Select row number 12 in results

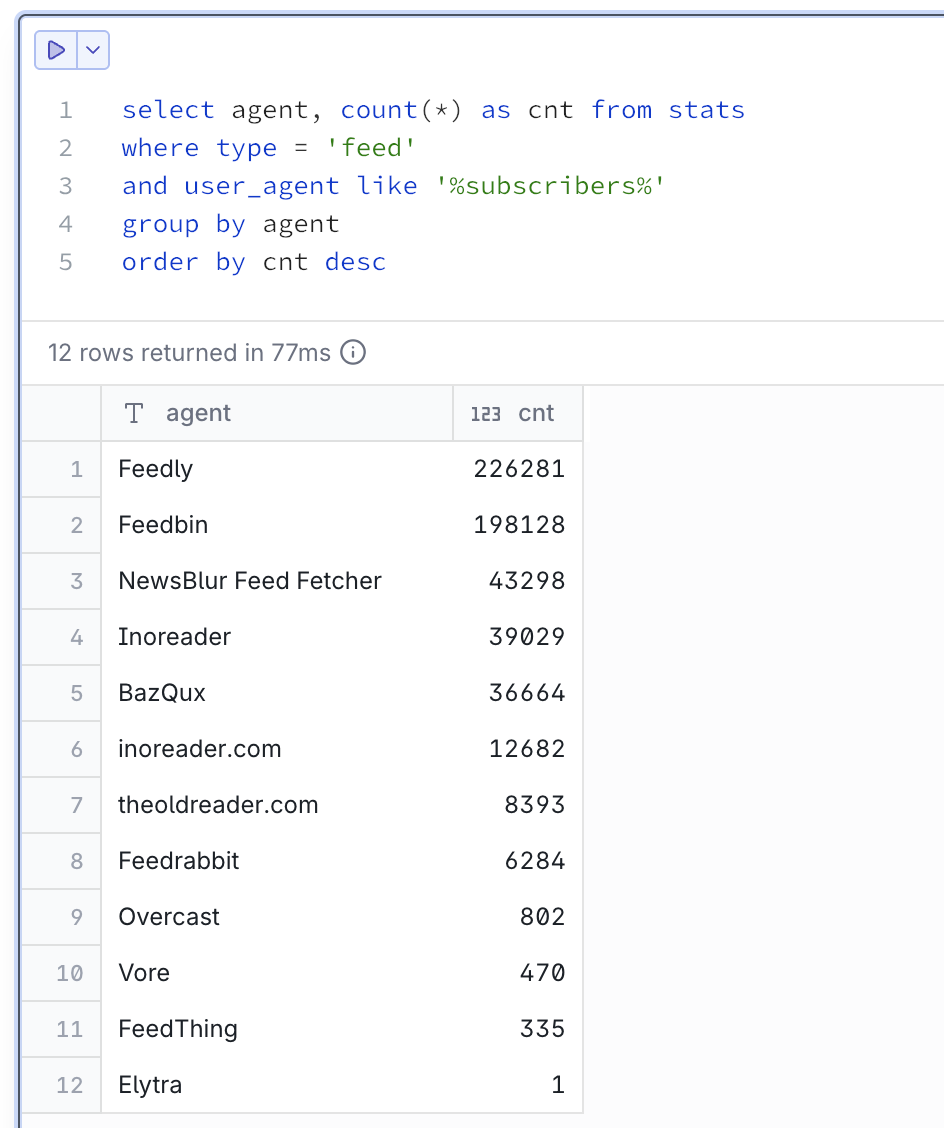coord(70,1085)
